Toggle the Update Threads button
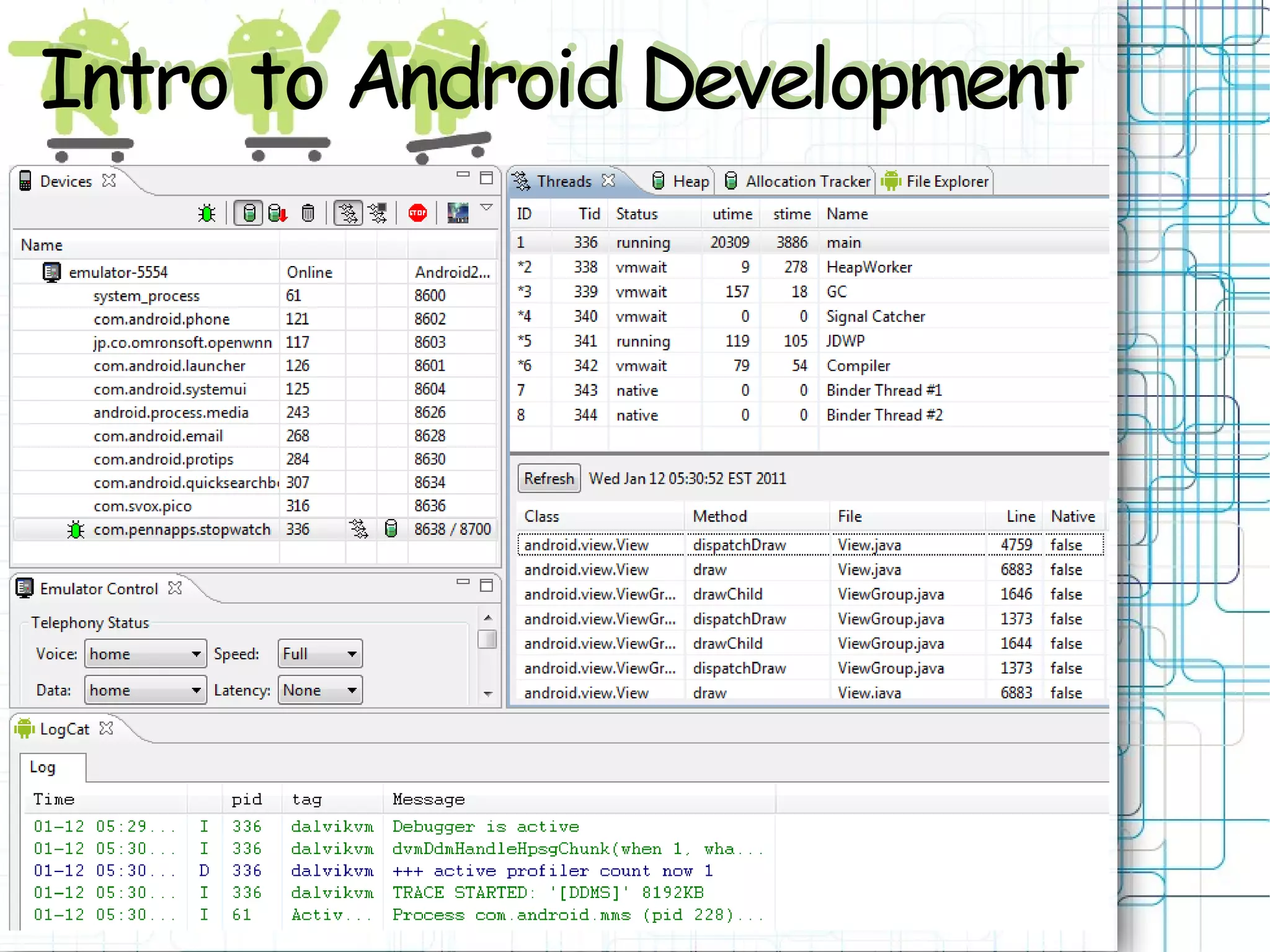Screen dimensions: 1270x952 pyautogui.click(x=348, y=213)
